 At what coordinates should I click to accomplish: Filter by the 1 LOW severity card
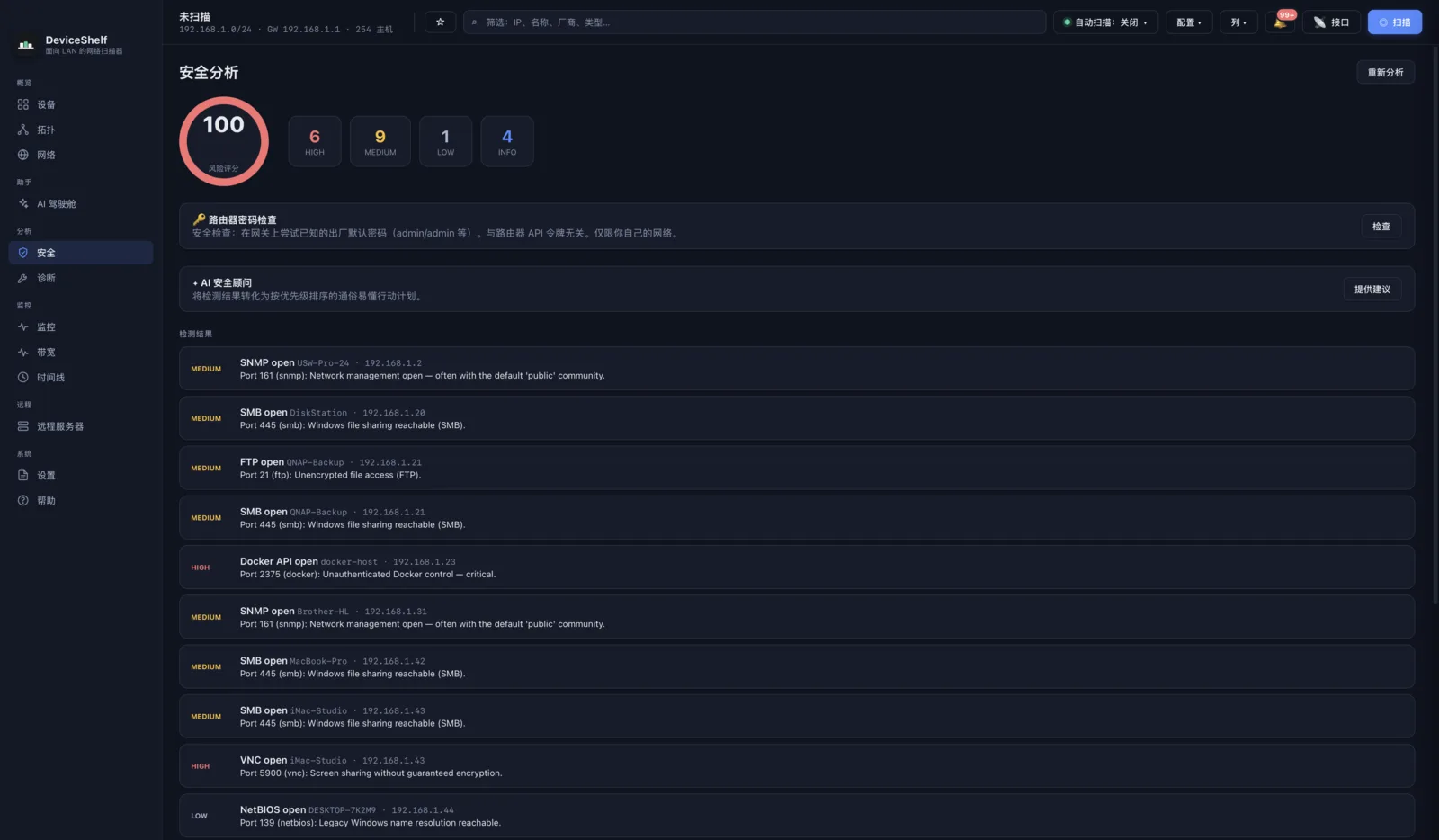[x=445, y=141]
